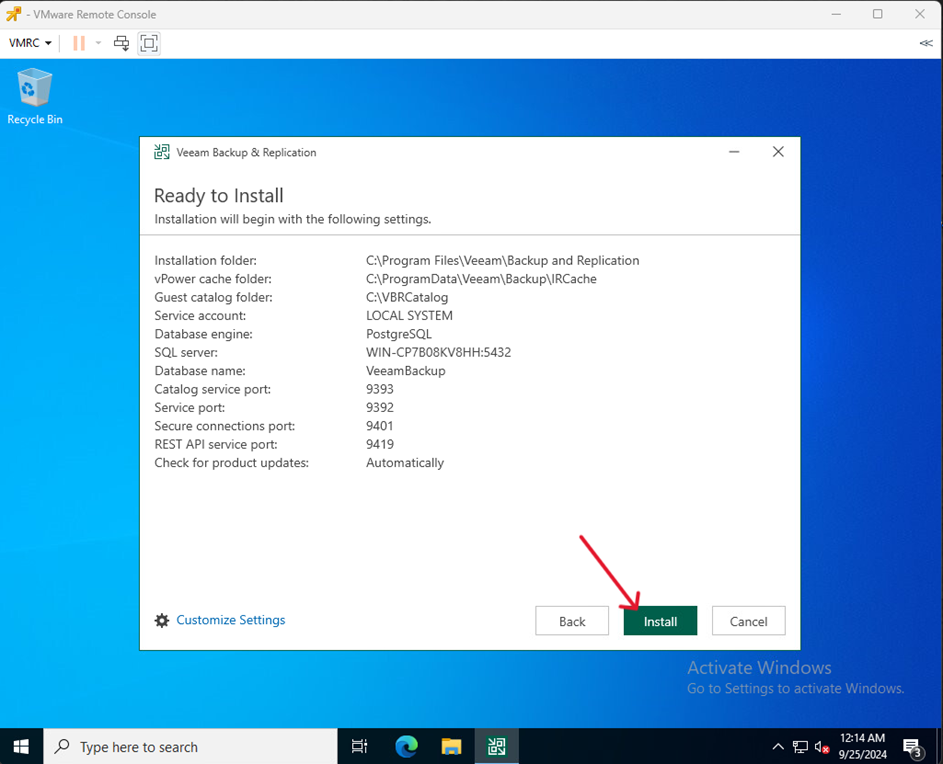Click the Back button
The image size is (943, 764).
click(x=572, y=621)
